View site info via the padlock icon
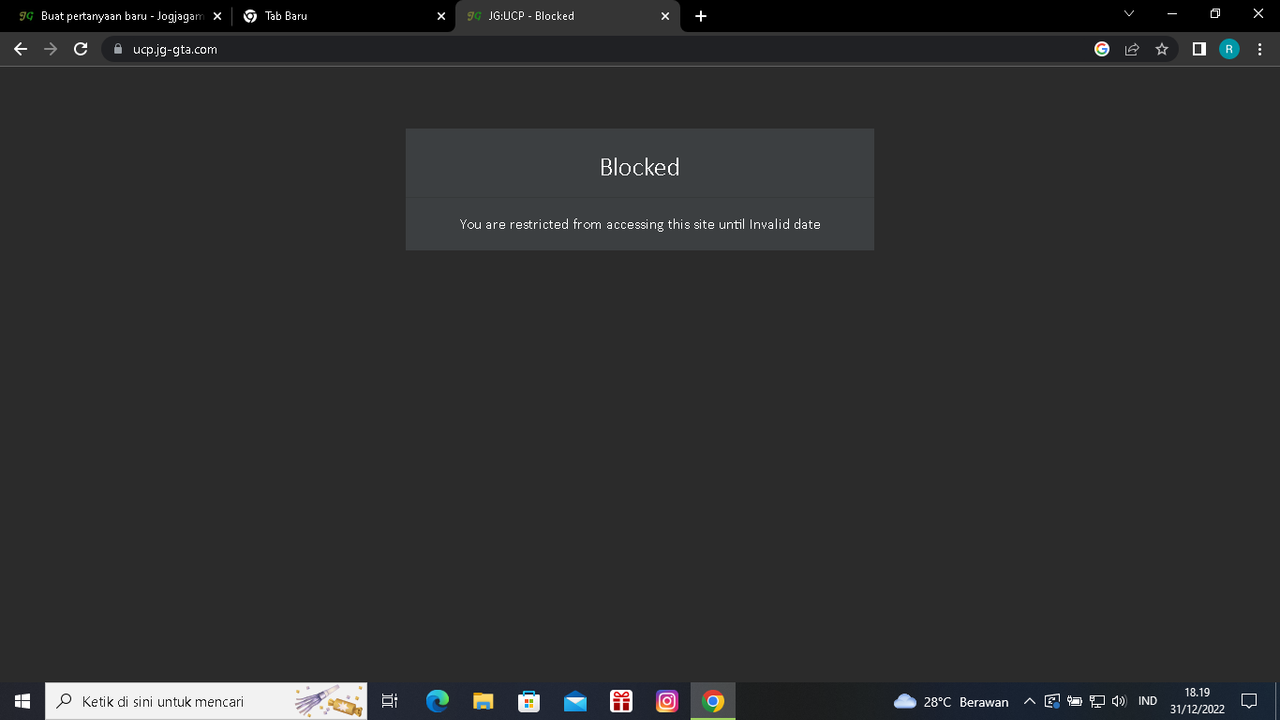 click(118, 49)
